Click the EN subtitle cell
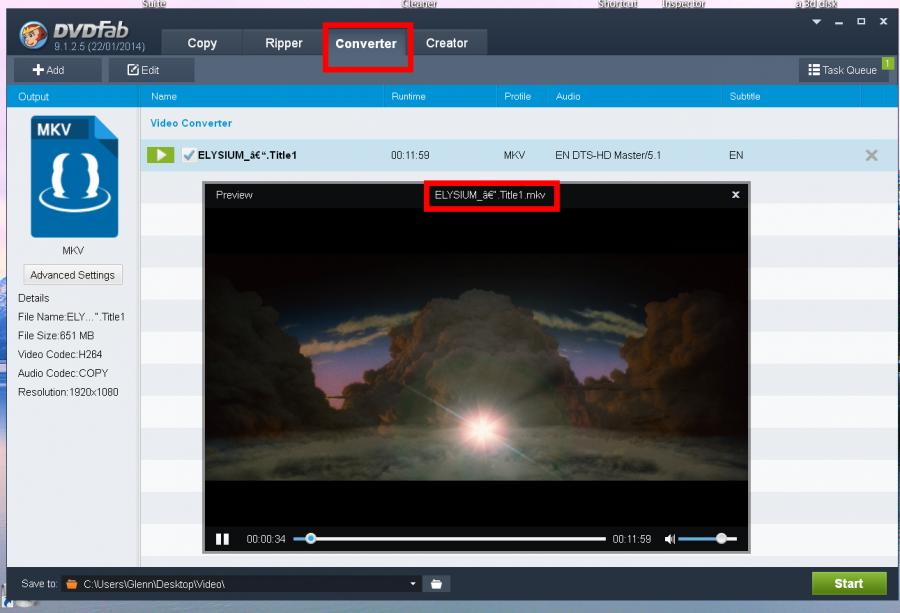900x613 pixels. point(736,155)
